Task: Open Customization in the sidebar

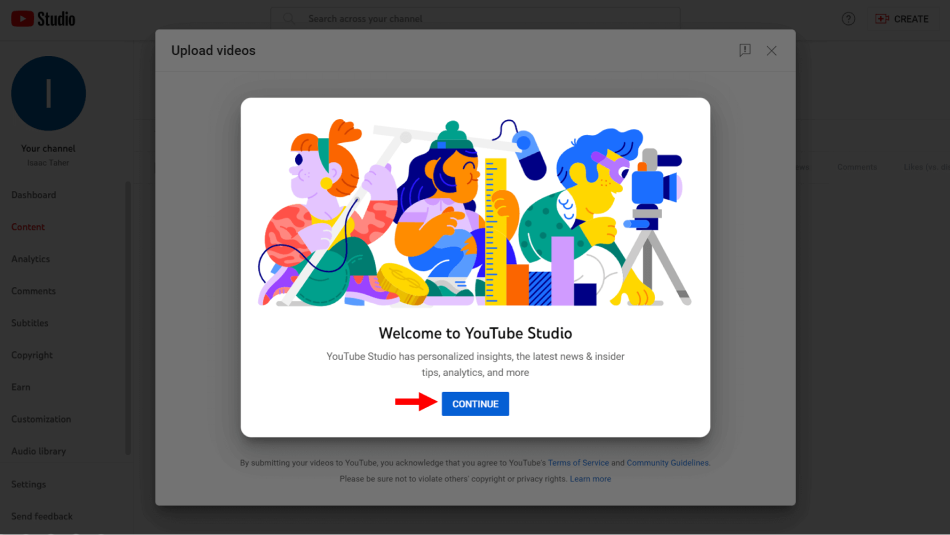Action: pyautogui.click(x=41, y=419)
